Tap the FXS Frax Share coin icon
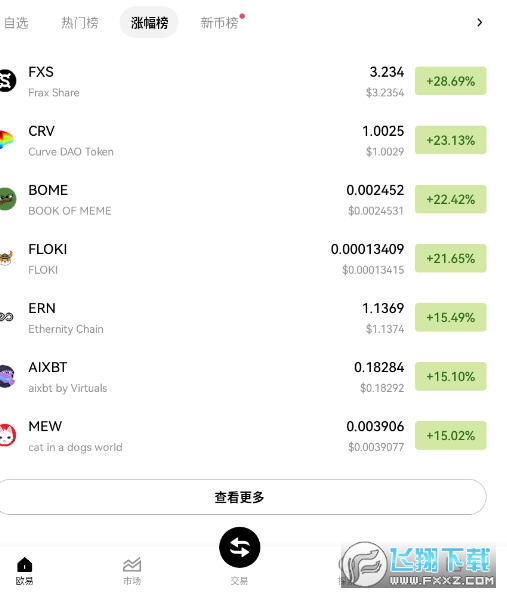The width and height of the screenshot is (507, 600). tap(7, 81)
